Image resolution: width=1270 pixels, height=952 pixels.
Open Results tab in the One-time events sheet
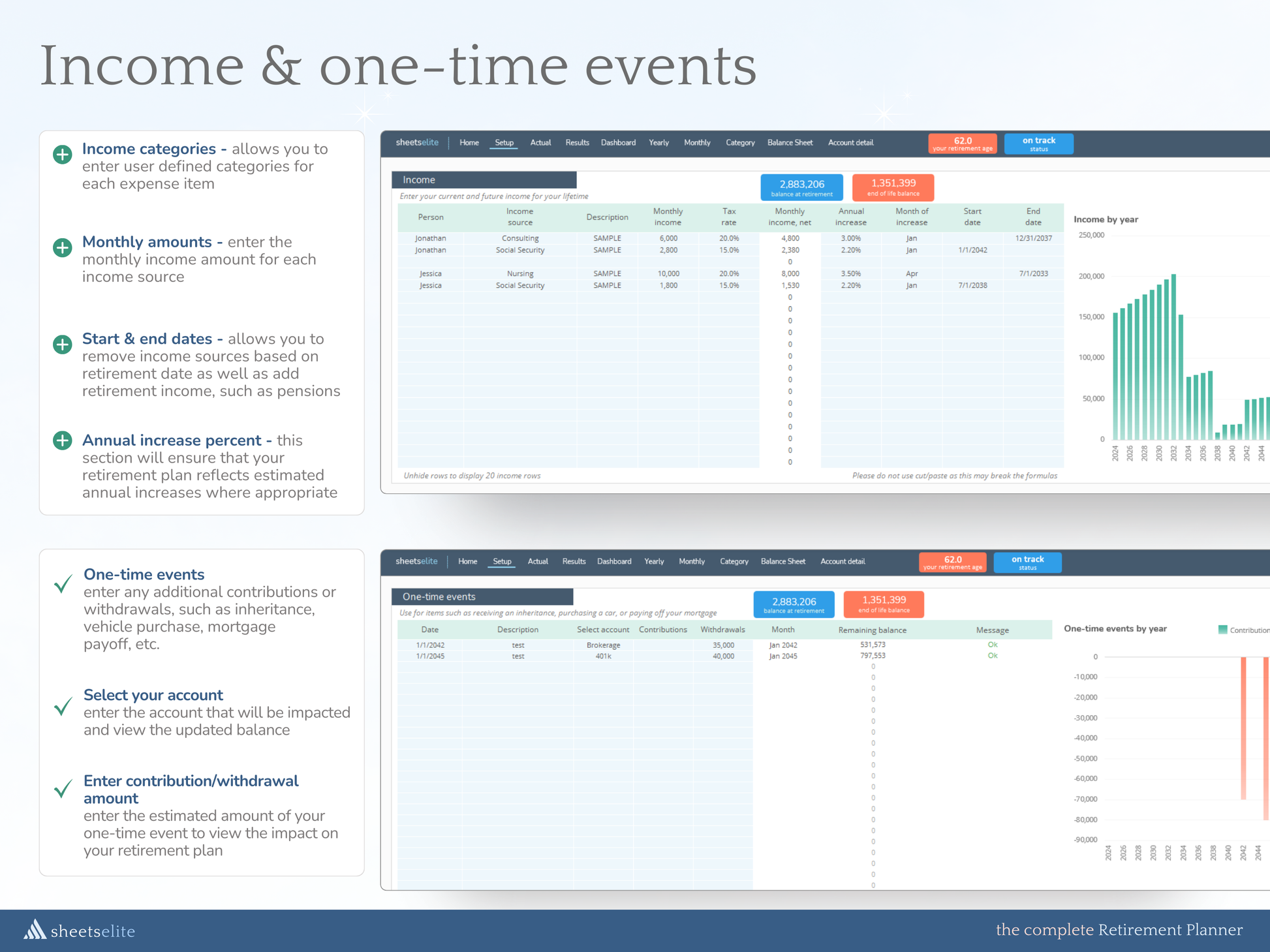[x=574, y=561]
